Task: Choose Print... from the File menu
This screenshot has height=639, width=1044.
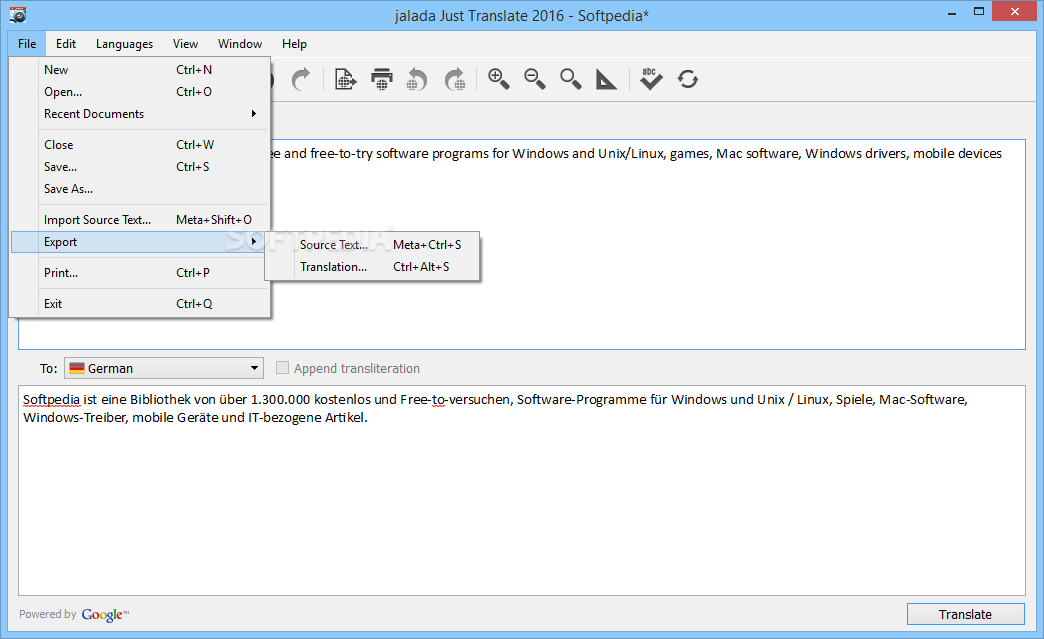Action: tap(140, 272)
